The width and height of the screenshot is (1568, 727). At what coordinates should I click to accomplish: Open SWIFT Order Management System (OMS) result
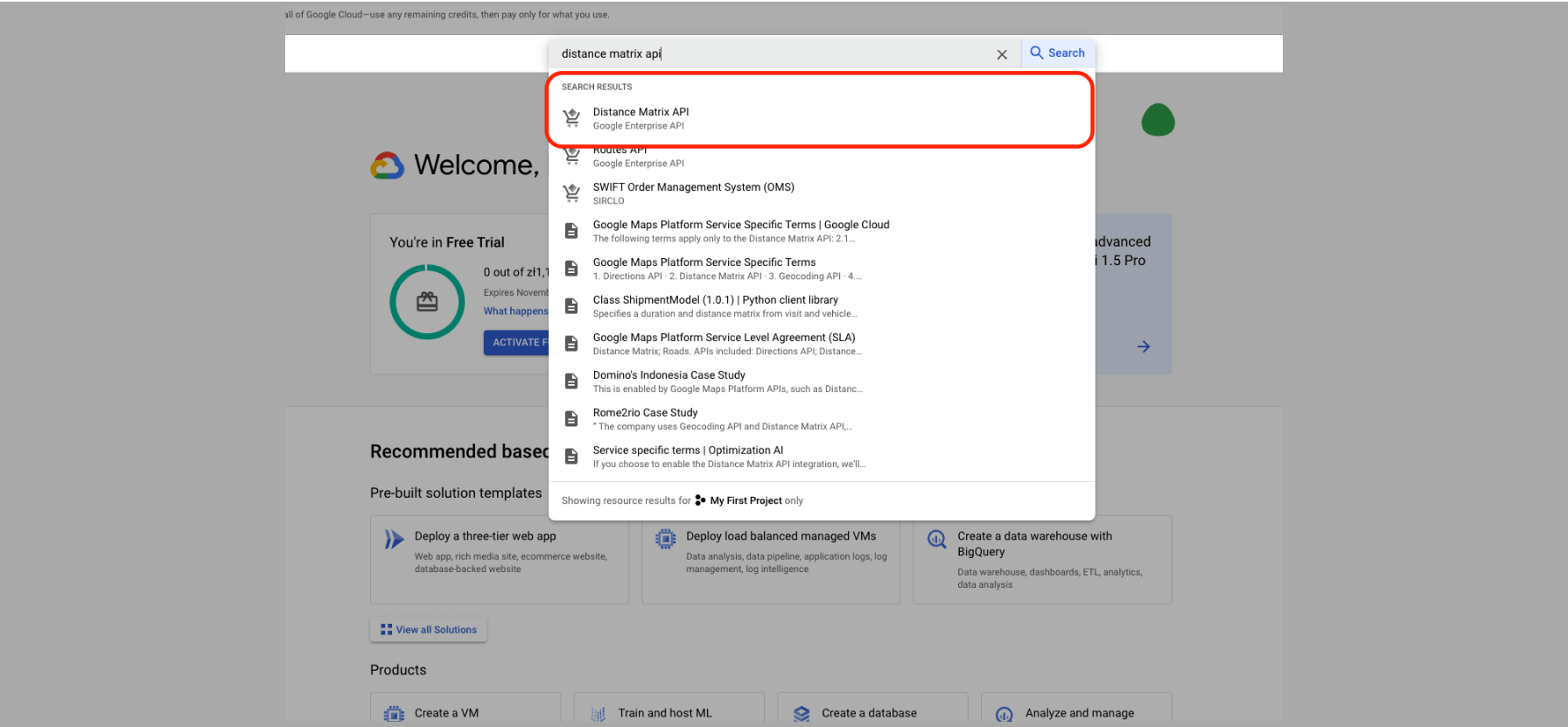[x=822, y=193]
